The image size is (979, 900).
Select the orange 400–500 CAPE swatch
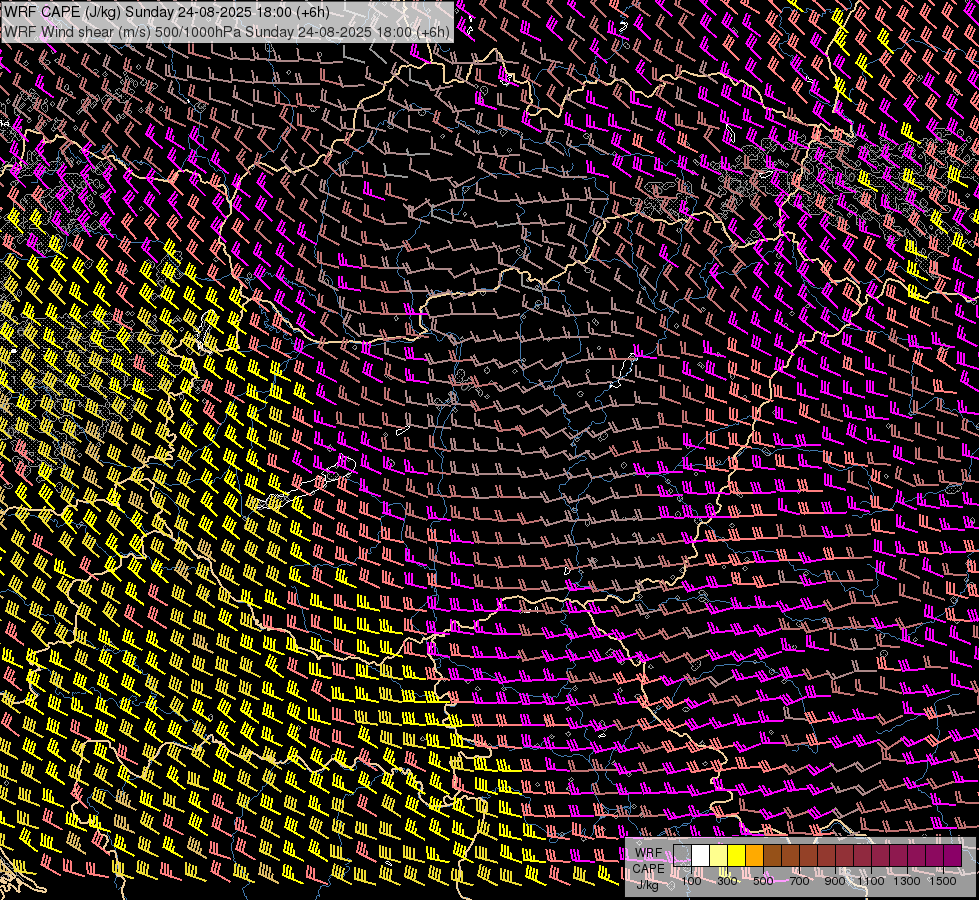755,856
